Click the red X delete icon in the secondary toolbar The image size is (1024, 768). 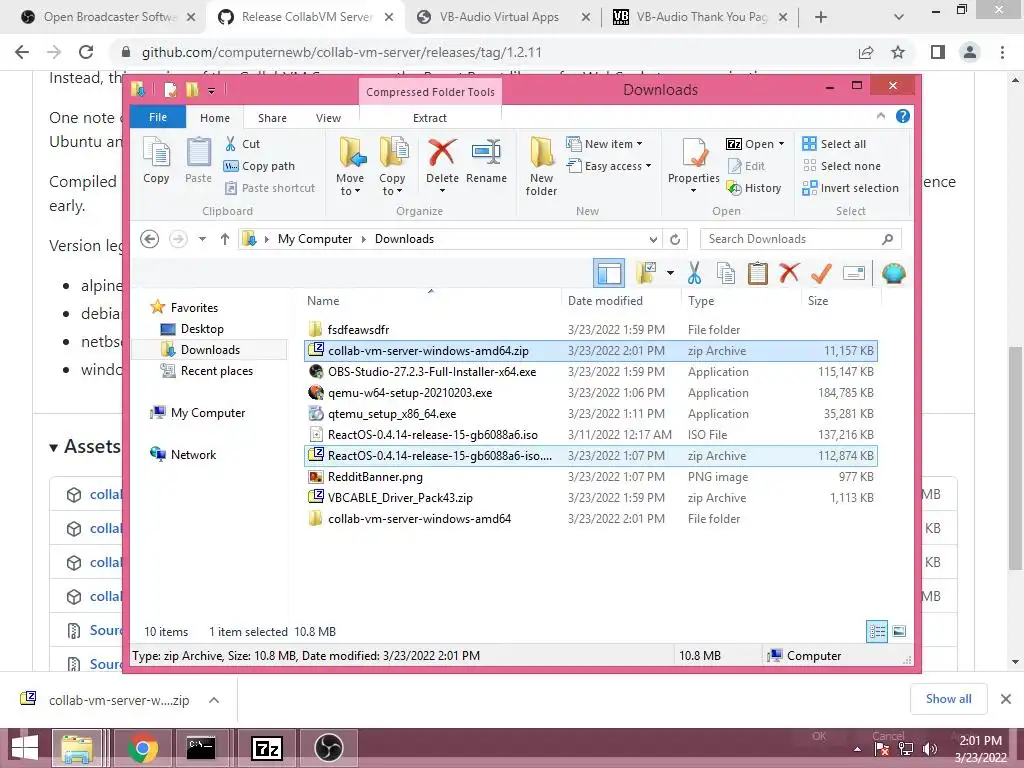point(790,273)
